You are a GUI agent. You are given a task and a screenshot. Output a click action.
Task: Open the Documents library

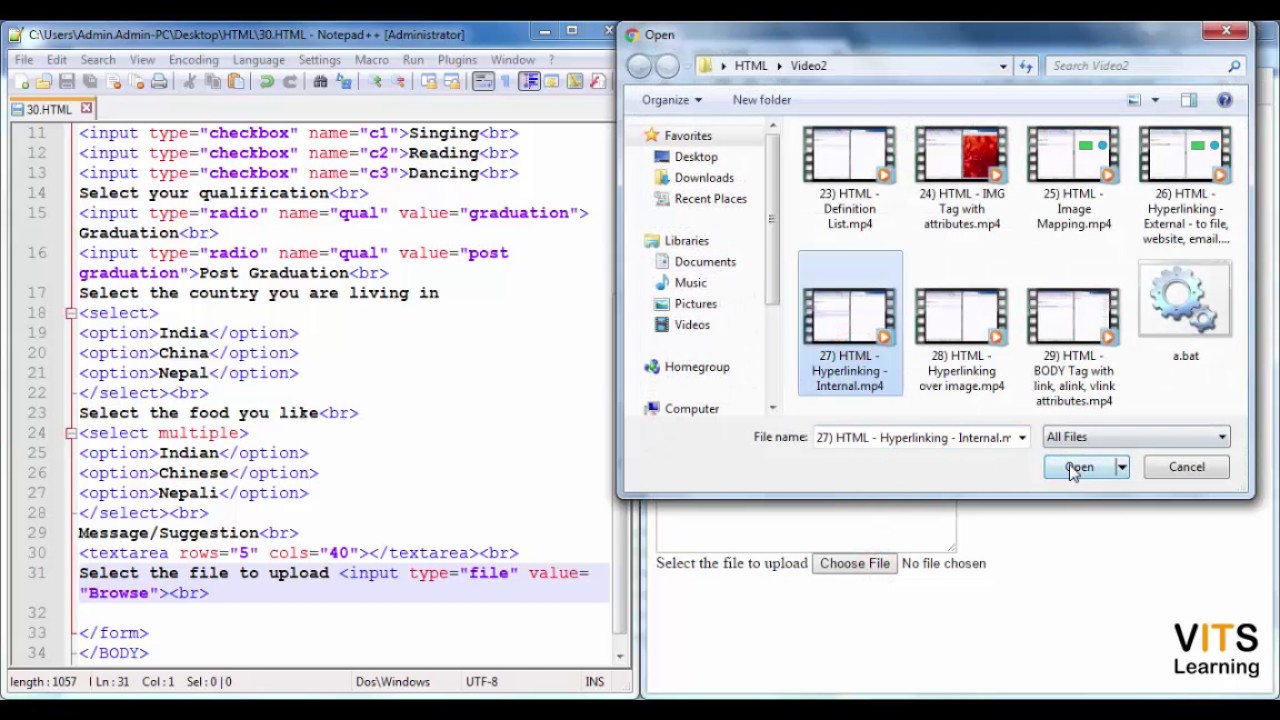click(695, 262)
